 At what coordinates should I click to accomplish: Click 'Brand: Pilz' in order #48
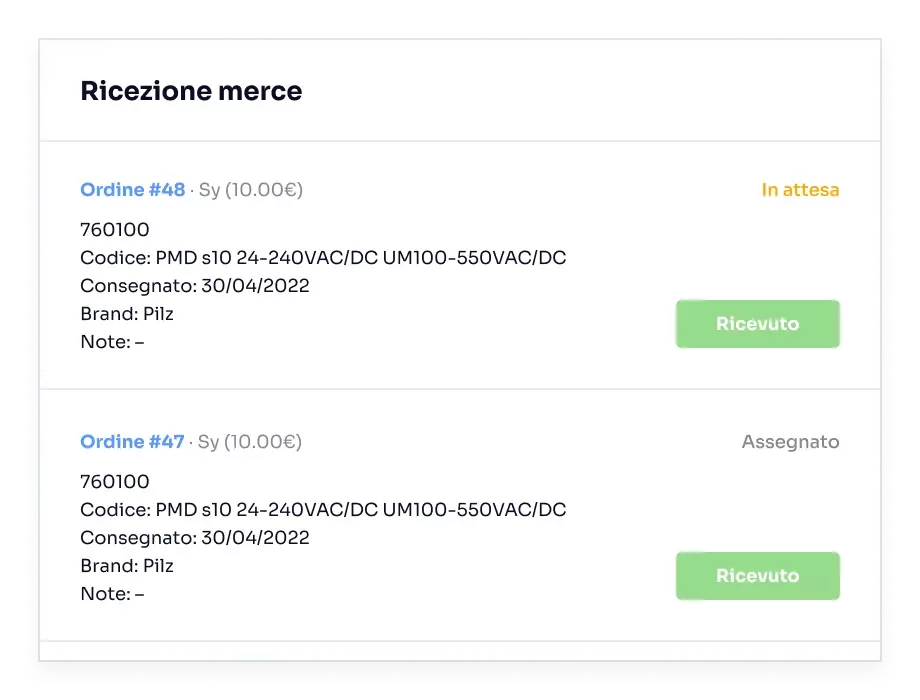coord(127,315)
